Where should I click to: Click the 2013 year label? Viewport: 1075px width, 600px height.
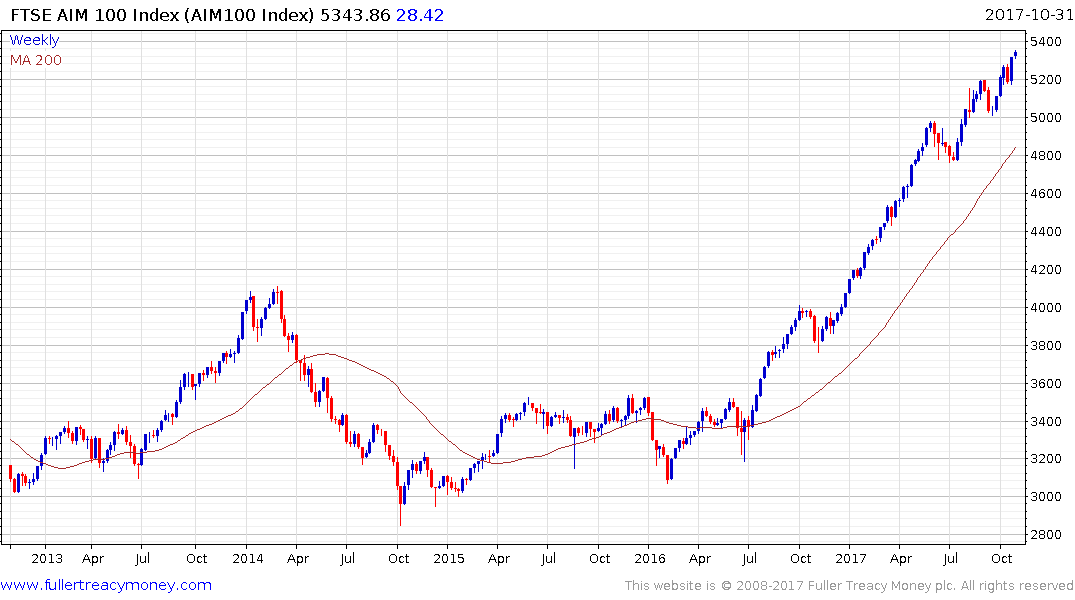pyautogui.click(x=47, y=558)
